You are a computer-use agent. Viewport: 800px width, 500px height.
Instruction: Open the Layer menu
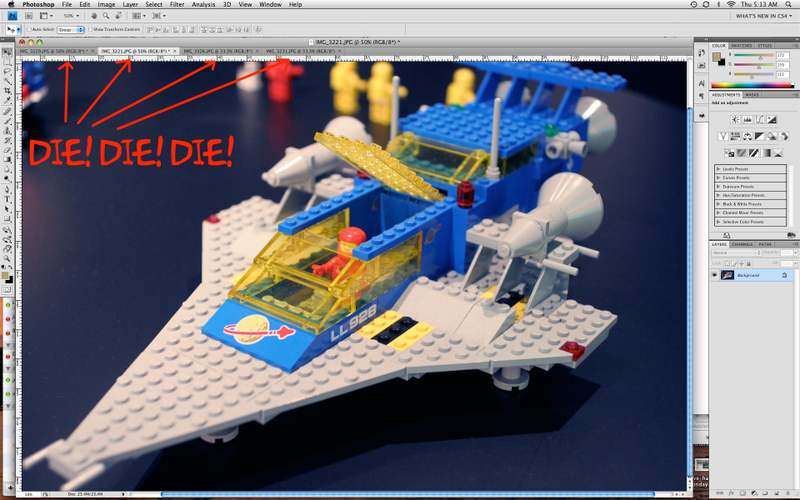pyautogui.click(x=130, y=4)
